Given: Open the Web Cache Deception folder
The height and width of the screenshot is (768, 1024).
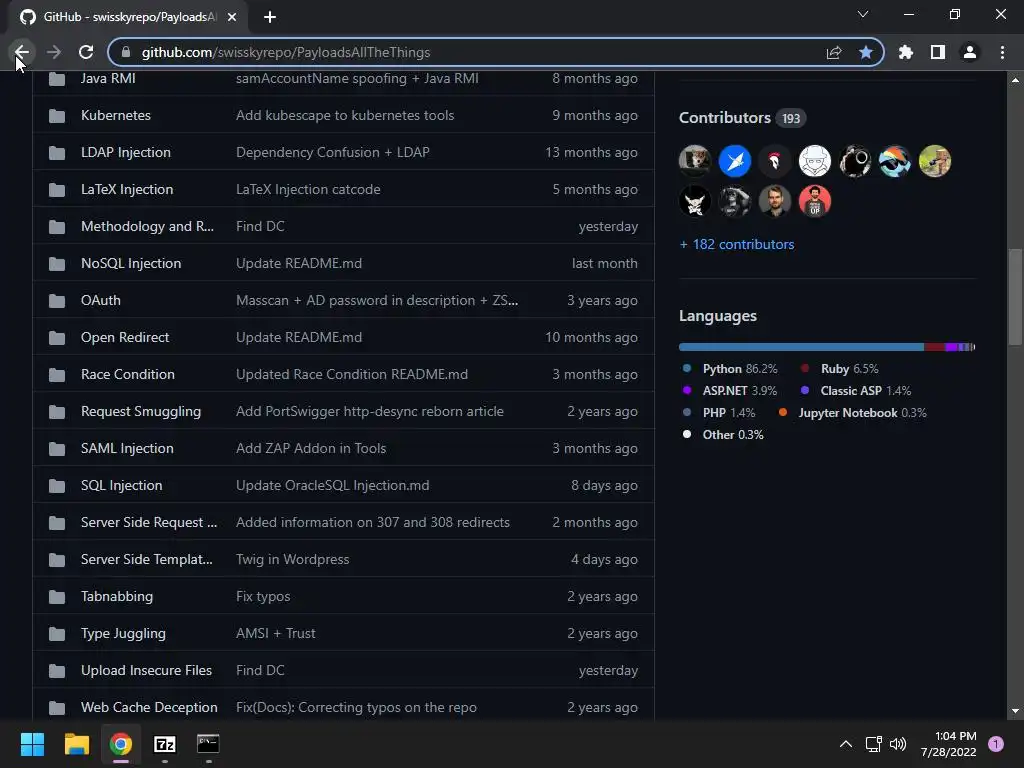Looking at the screenshot, I should point(149,707).
